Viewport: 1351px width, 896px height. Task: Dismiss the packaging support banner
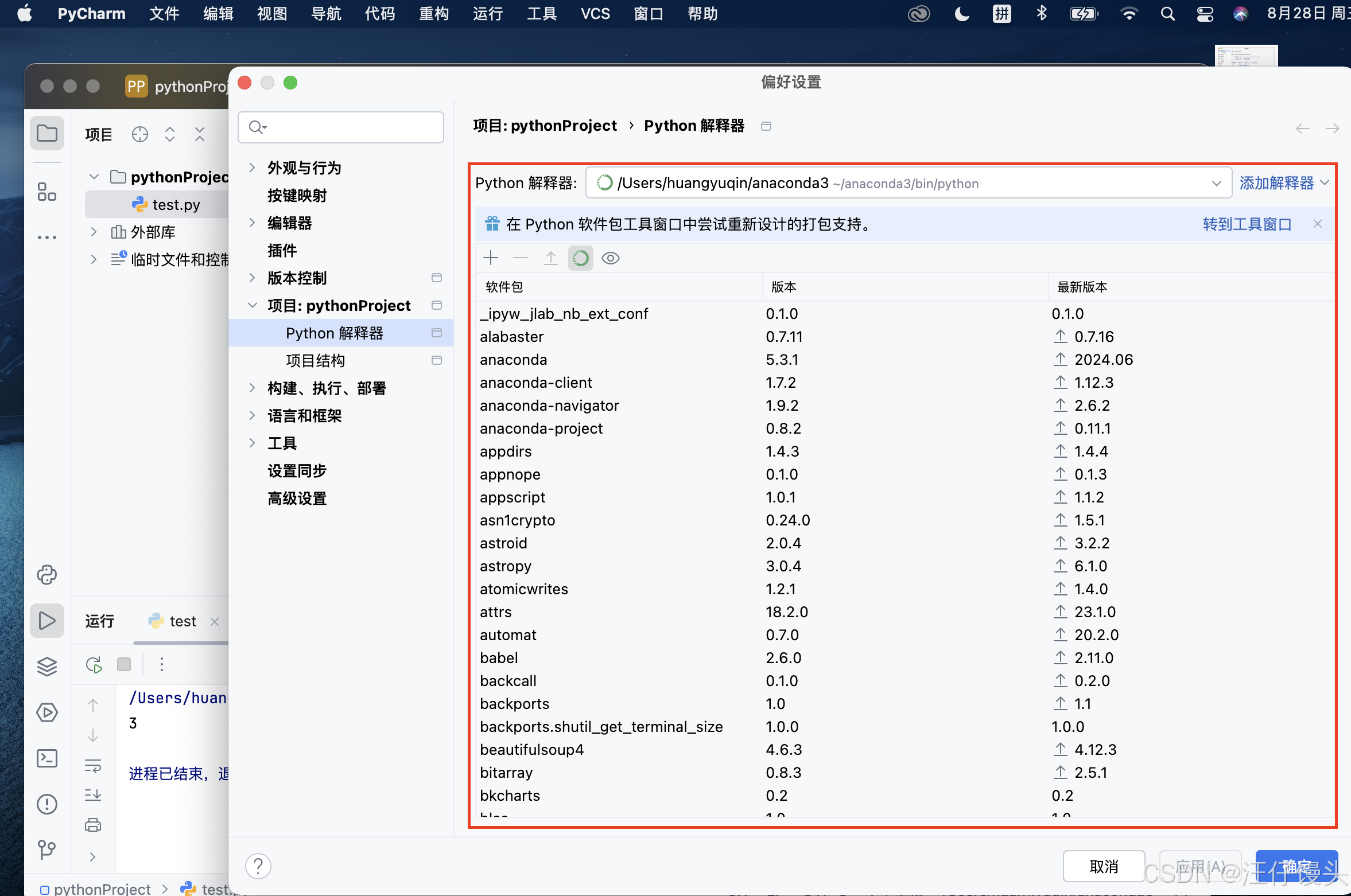[1318, 224]
